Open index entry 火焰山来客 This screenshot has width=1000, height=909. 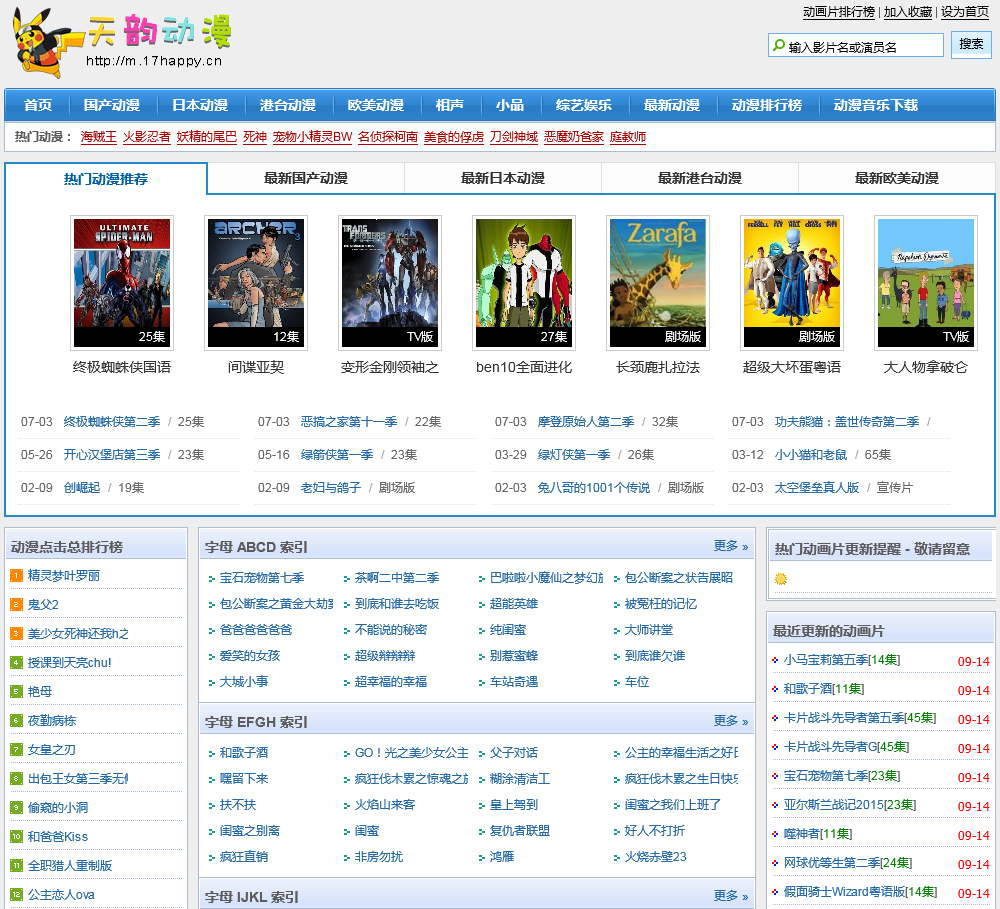385,805
